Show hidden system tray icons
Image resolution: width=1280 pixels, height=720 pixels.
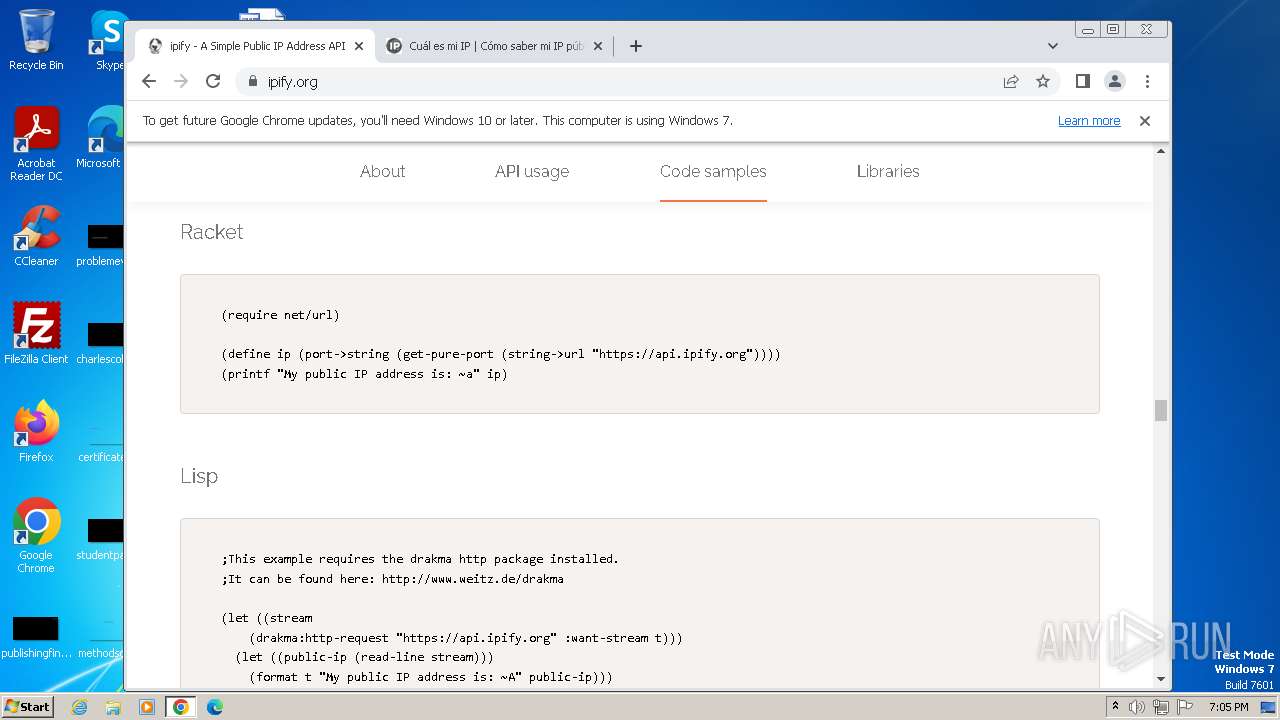pos(1115,707)
